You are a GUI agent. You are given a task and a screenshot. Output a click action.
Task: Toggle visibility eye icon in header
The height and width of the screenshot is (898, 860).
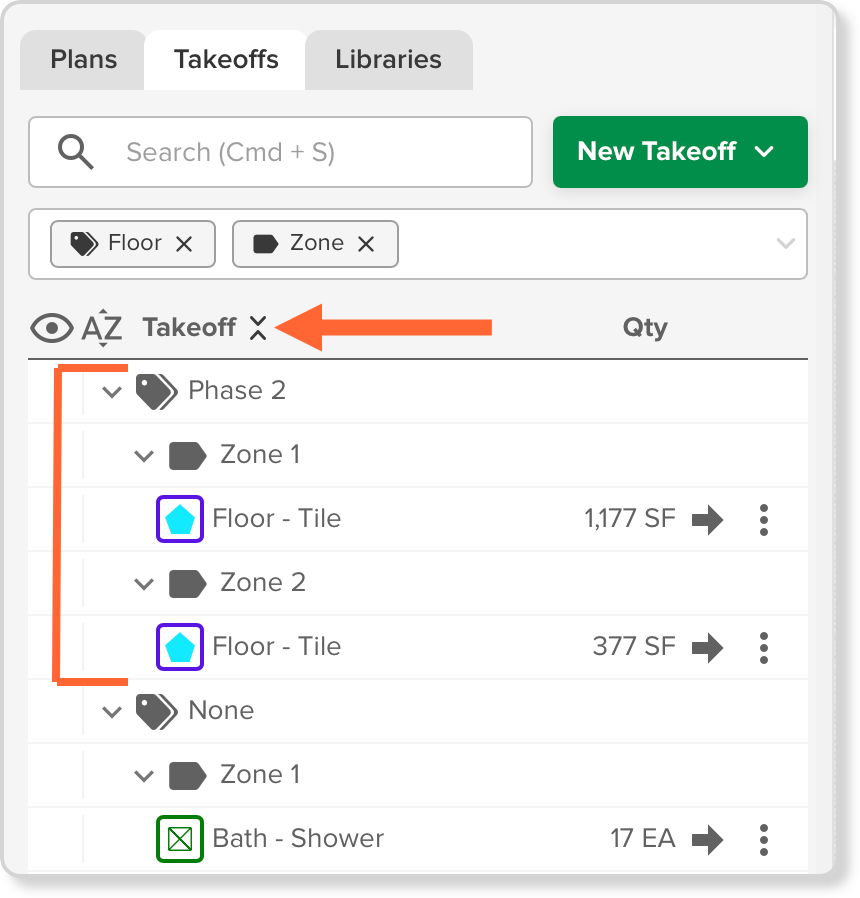pos(52,328)
